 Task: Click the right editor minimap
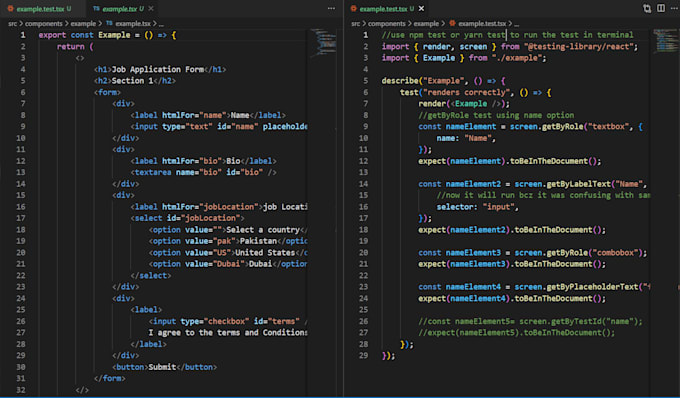coord(666,41)
